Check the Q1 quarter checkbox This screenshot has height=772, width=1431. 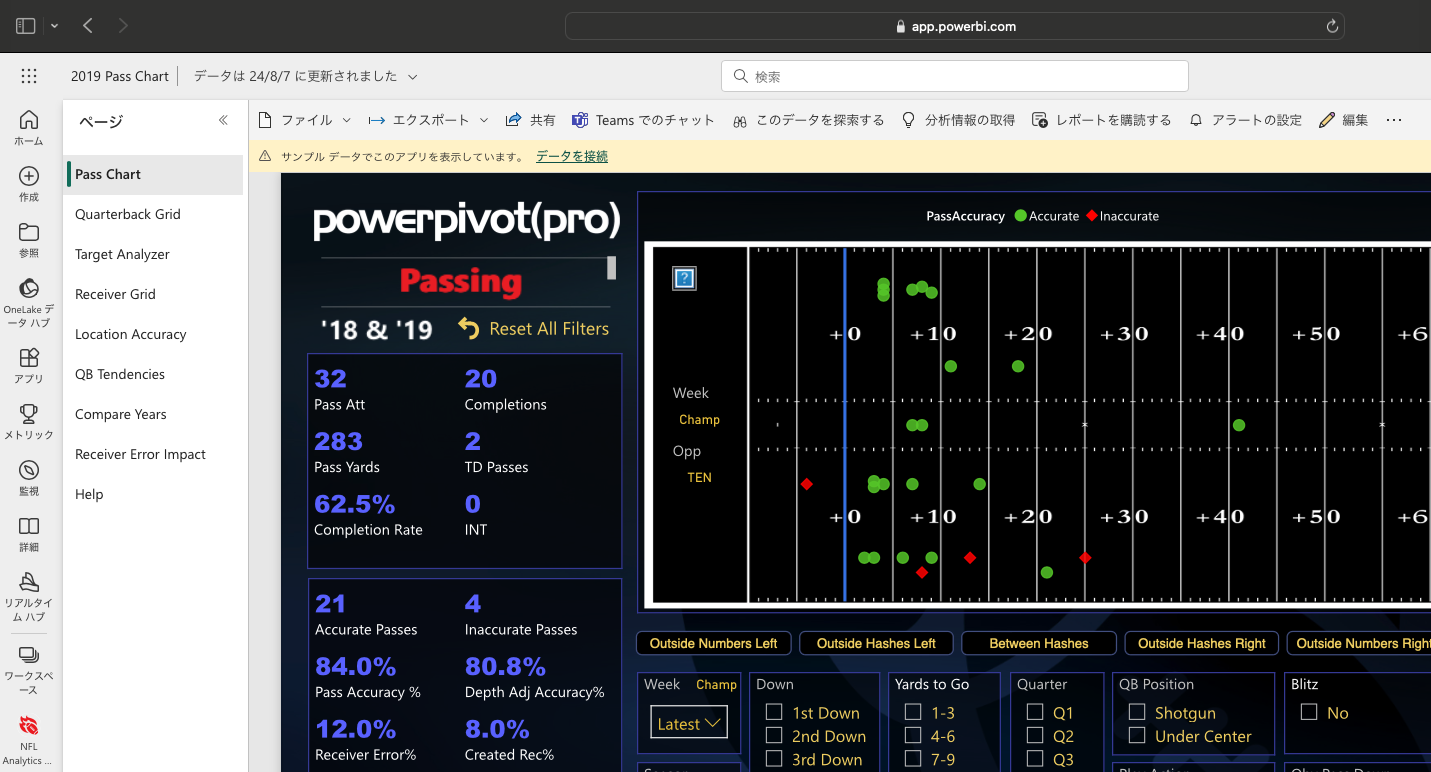[1035, 712]
